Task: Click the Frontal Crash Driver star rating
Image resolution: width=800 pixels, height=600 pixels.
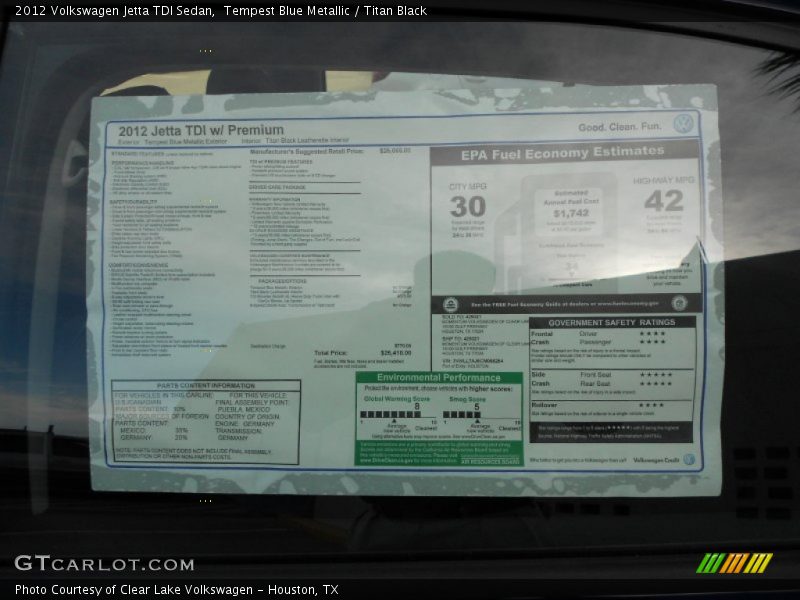Action: (651, 333)
